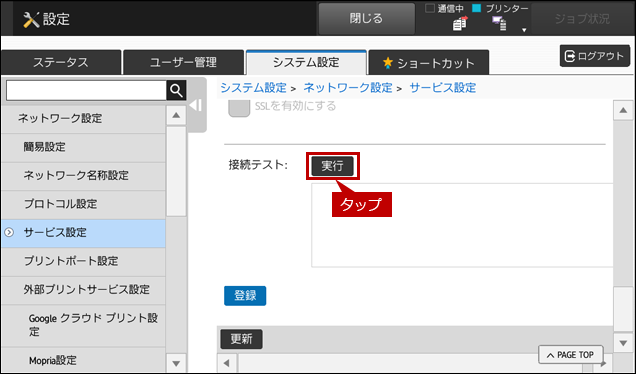This screenshot has width=636, height=374.
Task: Click the wrench settings icon
Action: [31, 19]
